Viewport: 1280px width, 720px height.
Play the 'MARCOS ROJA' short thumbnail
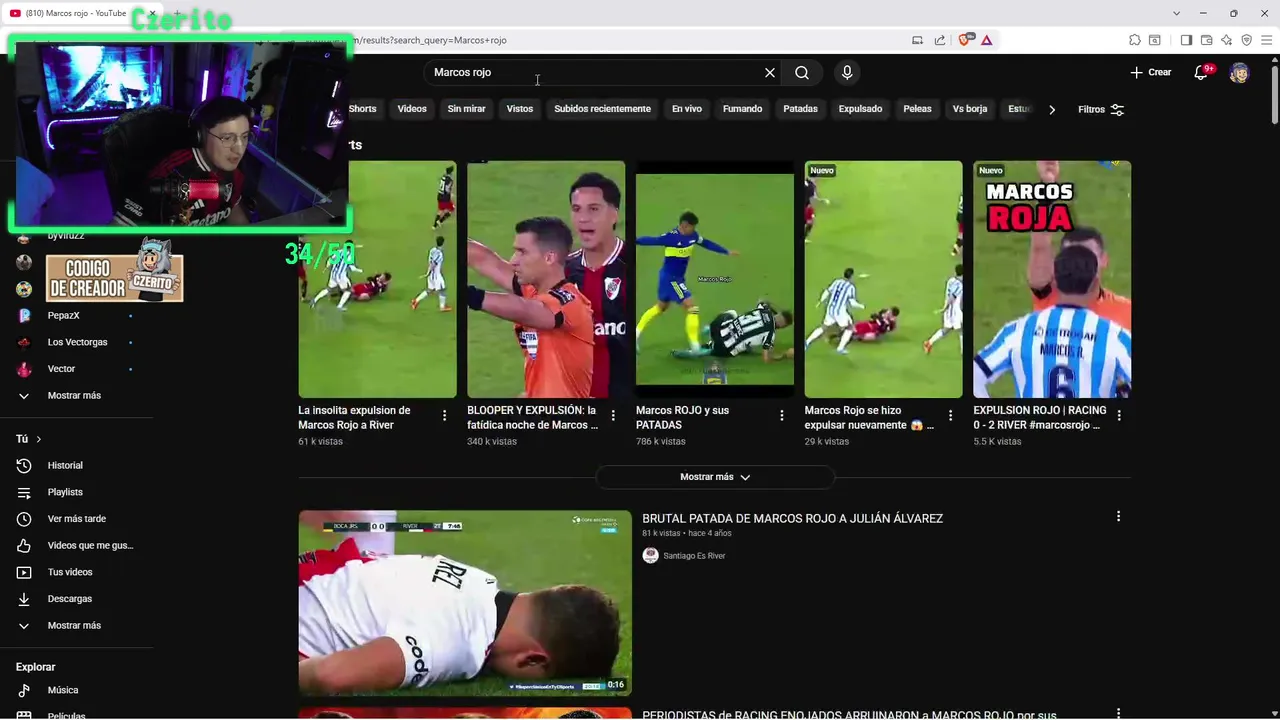coord(1052,280)
